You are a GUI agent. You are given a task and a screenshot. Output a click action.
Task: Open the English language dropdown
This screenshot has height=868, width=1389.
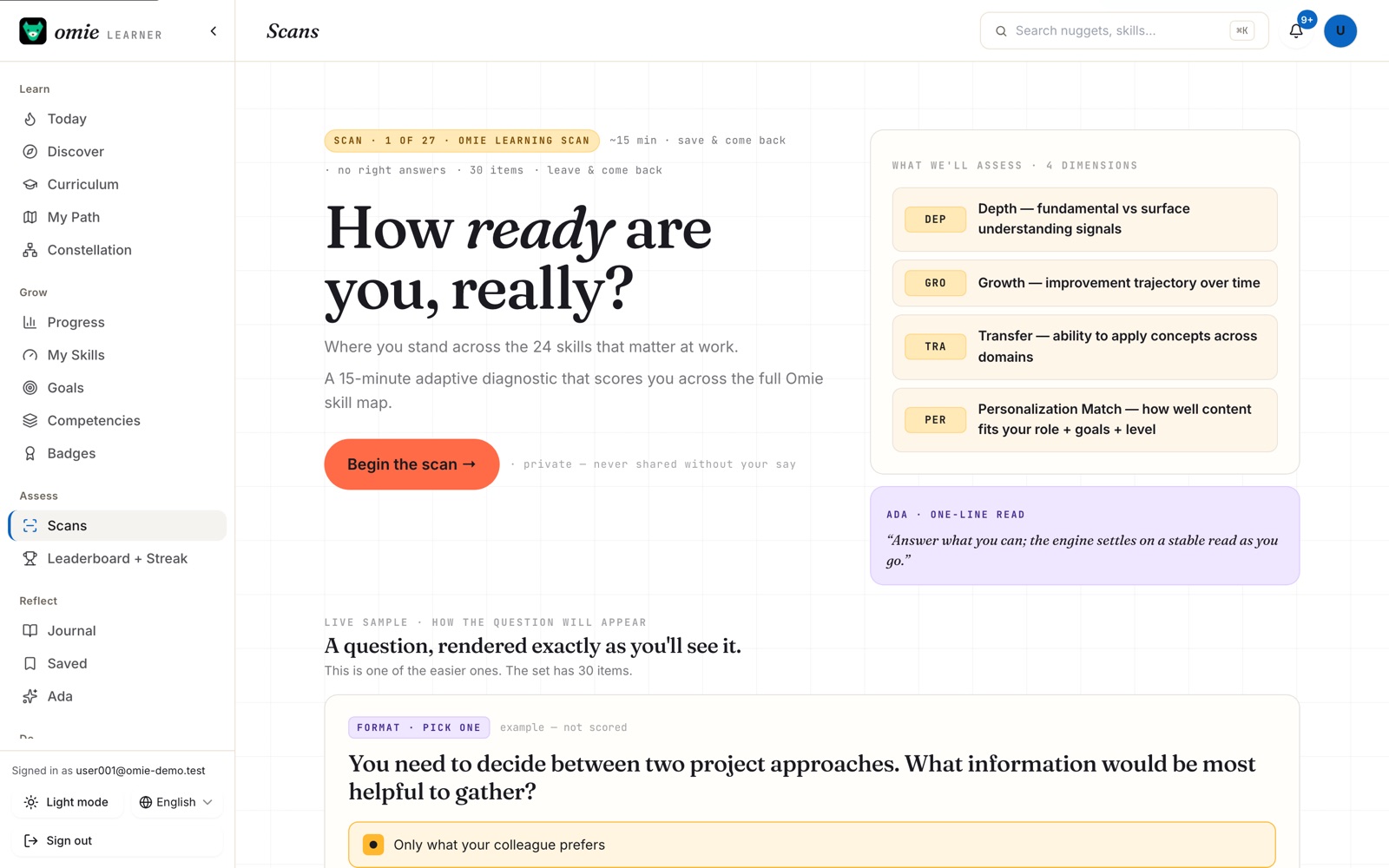point(176,802)
